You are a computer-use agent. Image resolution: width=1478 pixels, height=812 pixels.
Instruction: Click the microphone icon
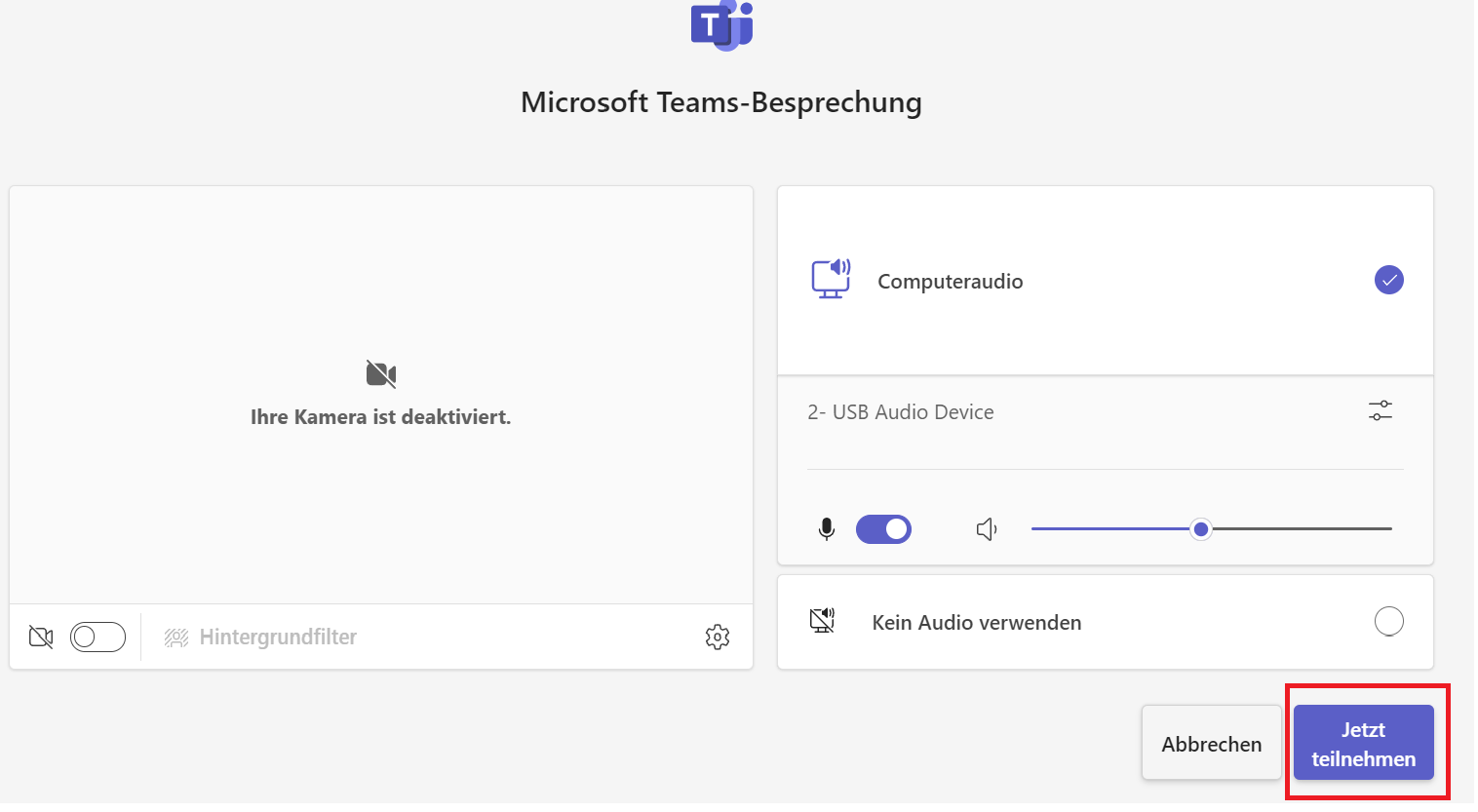pos(827,529)
